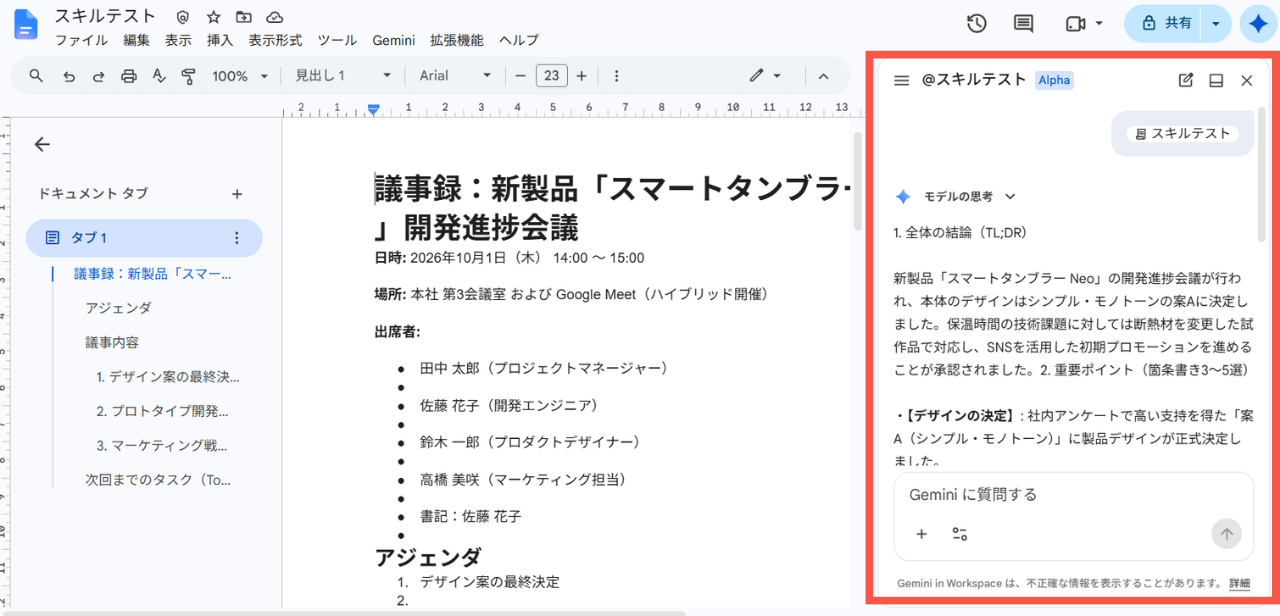Run spelling and grammar check
Viewport: 1280px width, 616px height.
[158, 76]
